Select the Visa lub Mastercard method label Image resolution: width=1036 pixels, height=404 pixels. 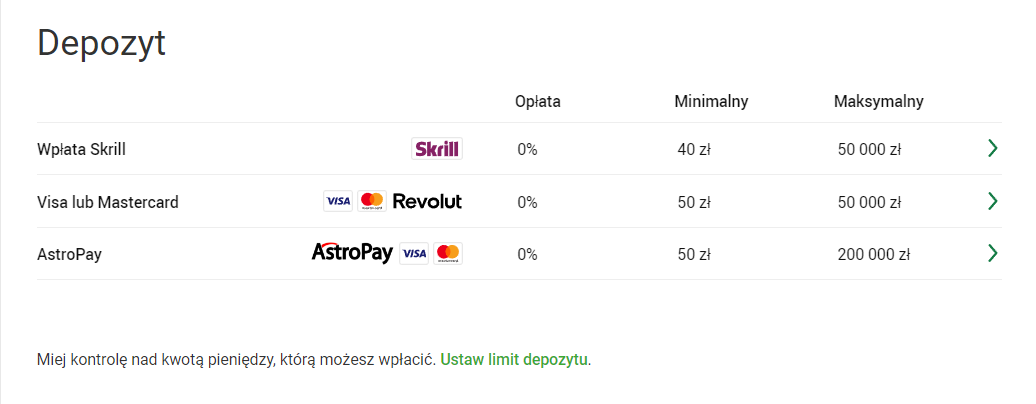pyautogui.click(x=107, y=202)
